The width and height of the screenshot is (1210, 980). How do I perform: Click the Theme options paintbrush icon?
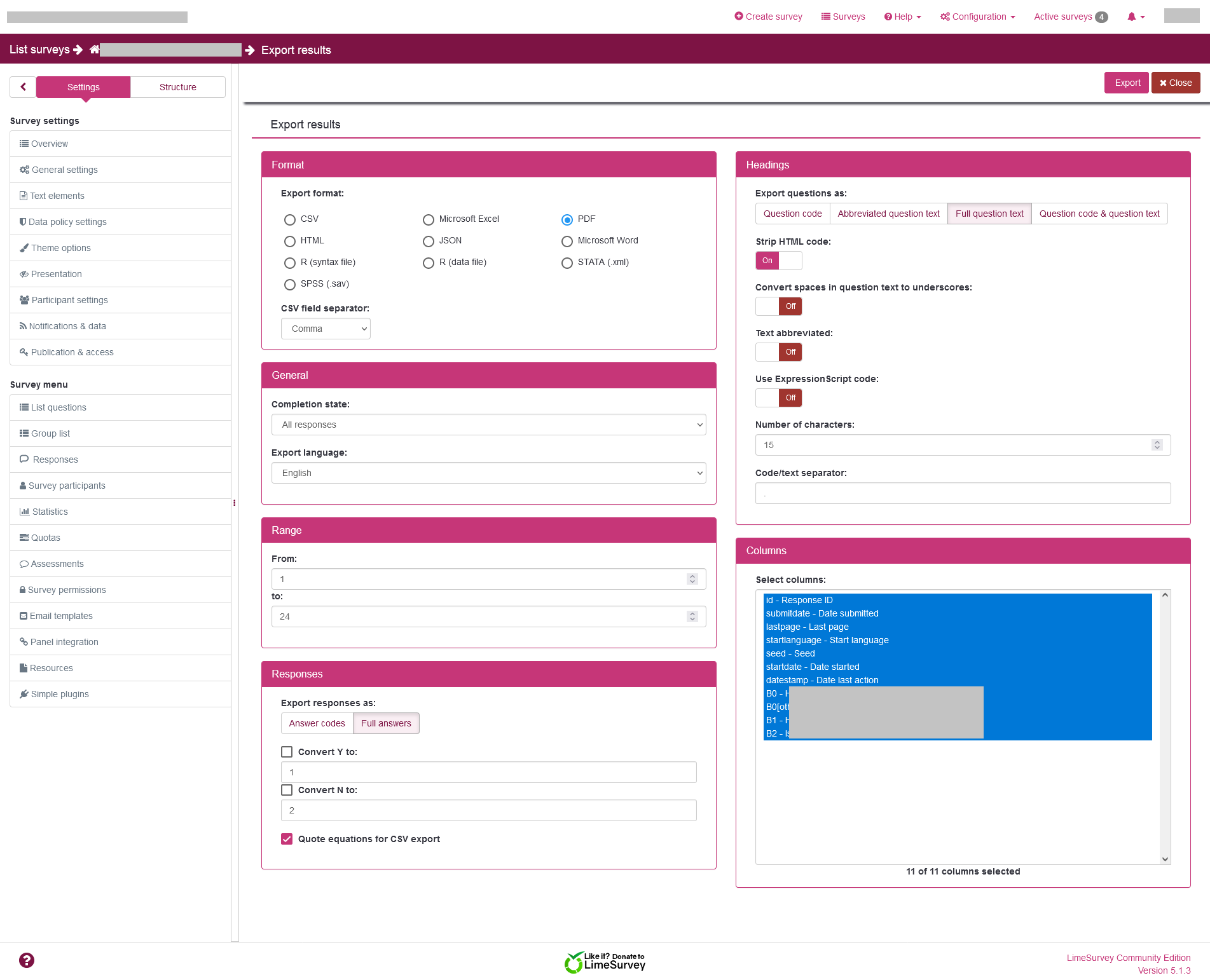(x=24, y=248)
